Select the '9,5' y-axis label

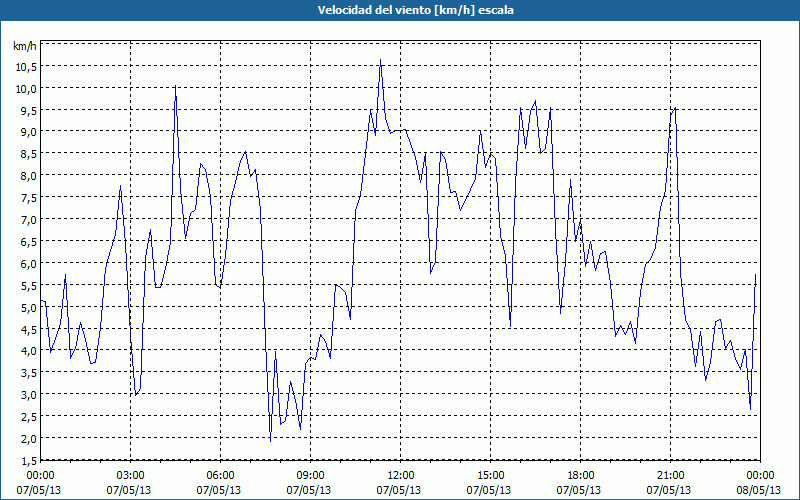[x=29, y=111]
